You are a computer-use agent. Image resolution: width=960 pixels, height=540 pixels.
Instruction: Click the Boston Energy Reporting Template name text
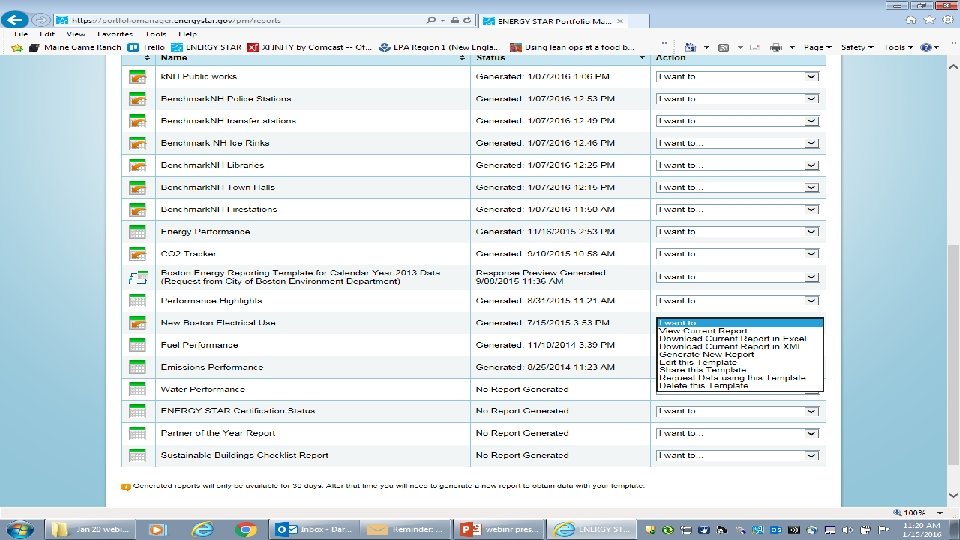point(300,277)
